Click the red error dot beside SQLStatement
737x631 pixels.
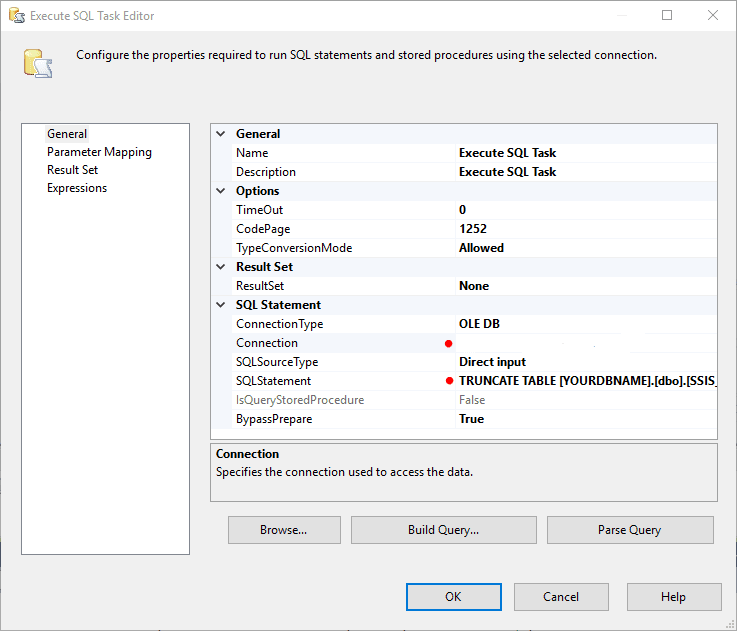pos(449,381)
